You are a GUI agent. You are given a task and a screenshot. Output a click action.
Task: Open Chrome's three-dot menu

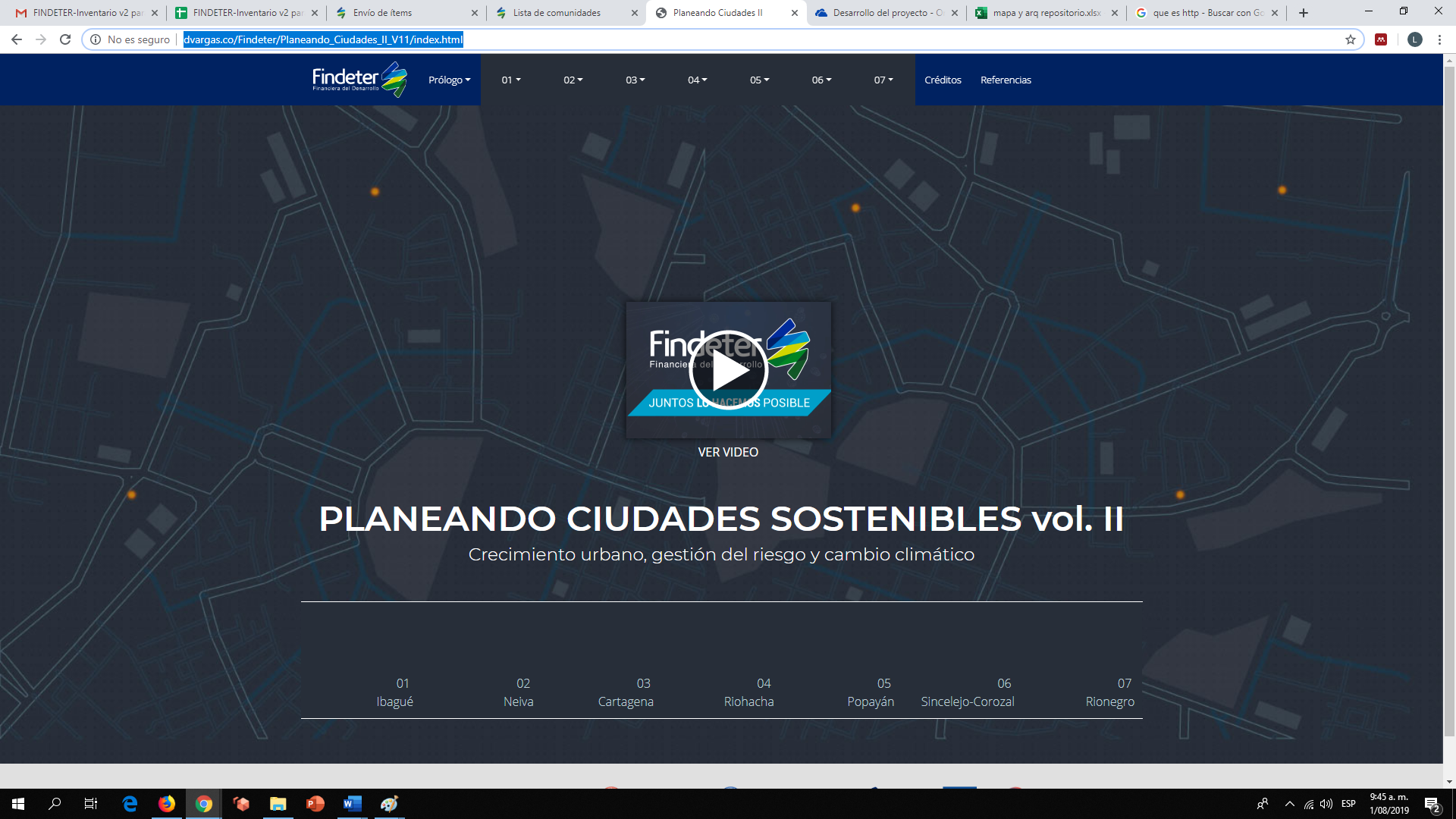point(1439,39)
